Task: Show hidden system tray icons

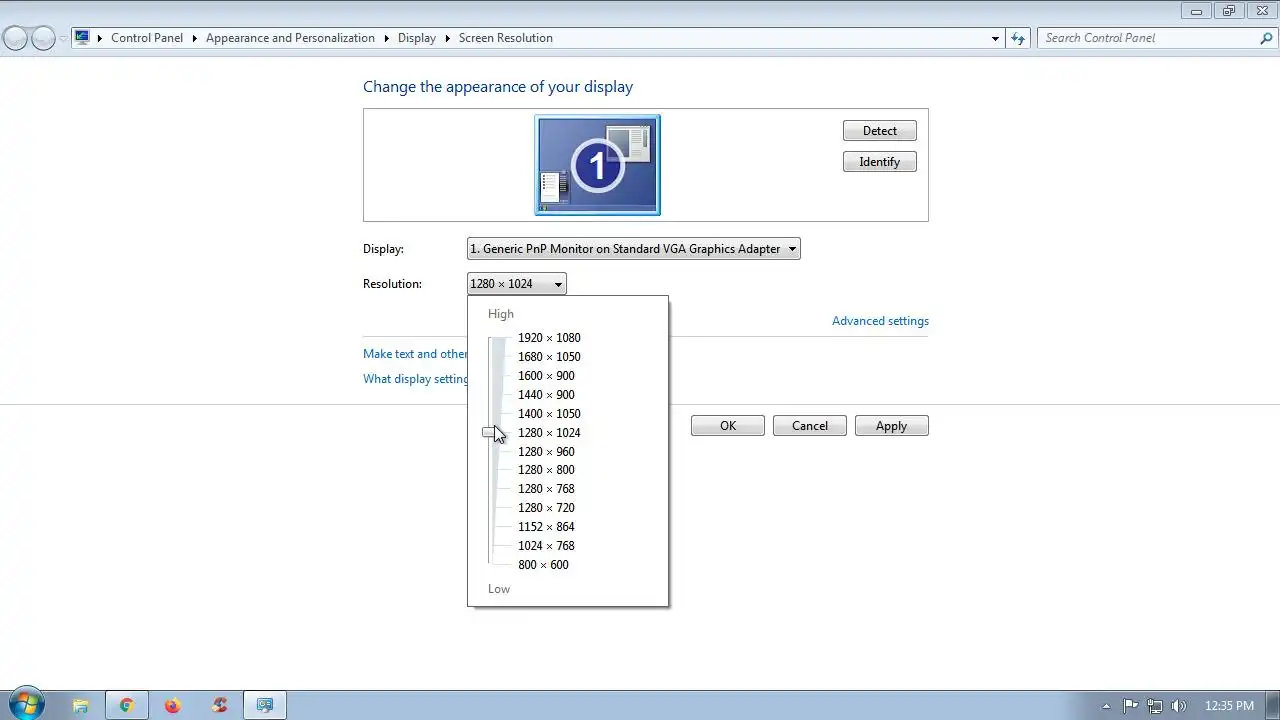Action: click(1106, 706)
